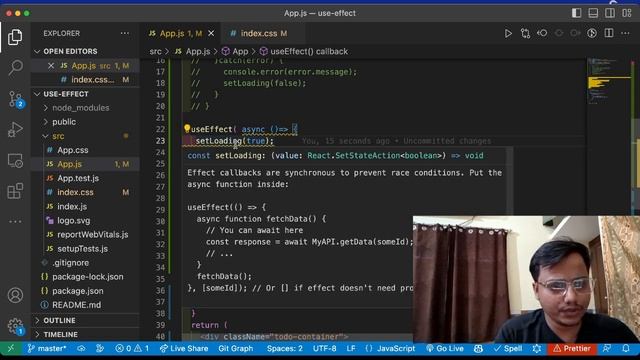Expand the node_modules folder

click(x=85, y=108)
